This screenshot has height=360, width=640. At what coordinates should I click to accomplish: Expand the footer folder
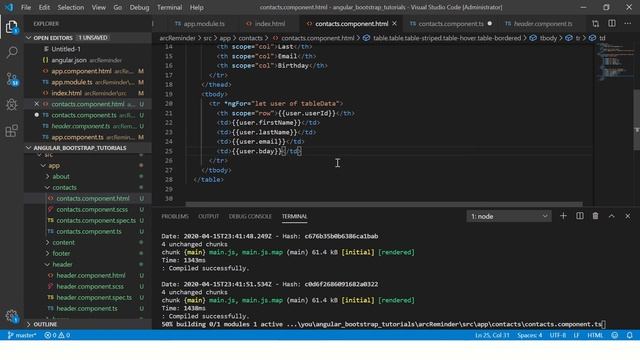pos(61,253)
